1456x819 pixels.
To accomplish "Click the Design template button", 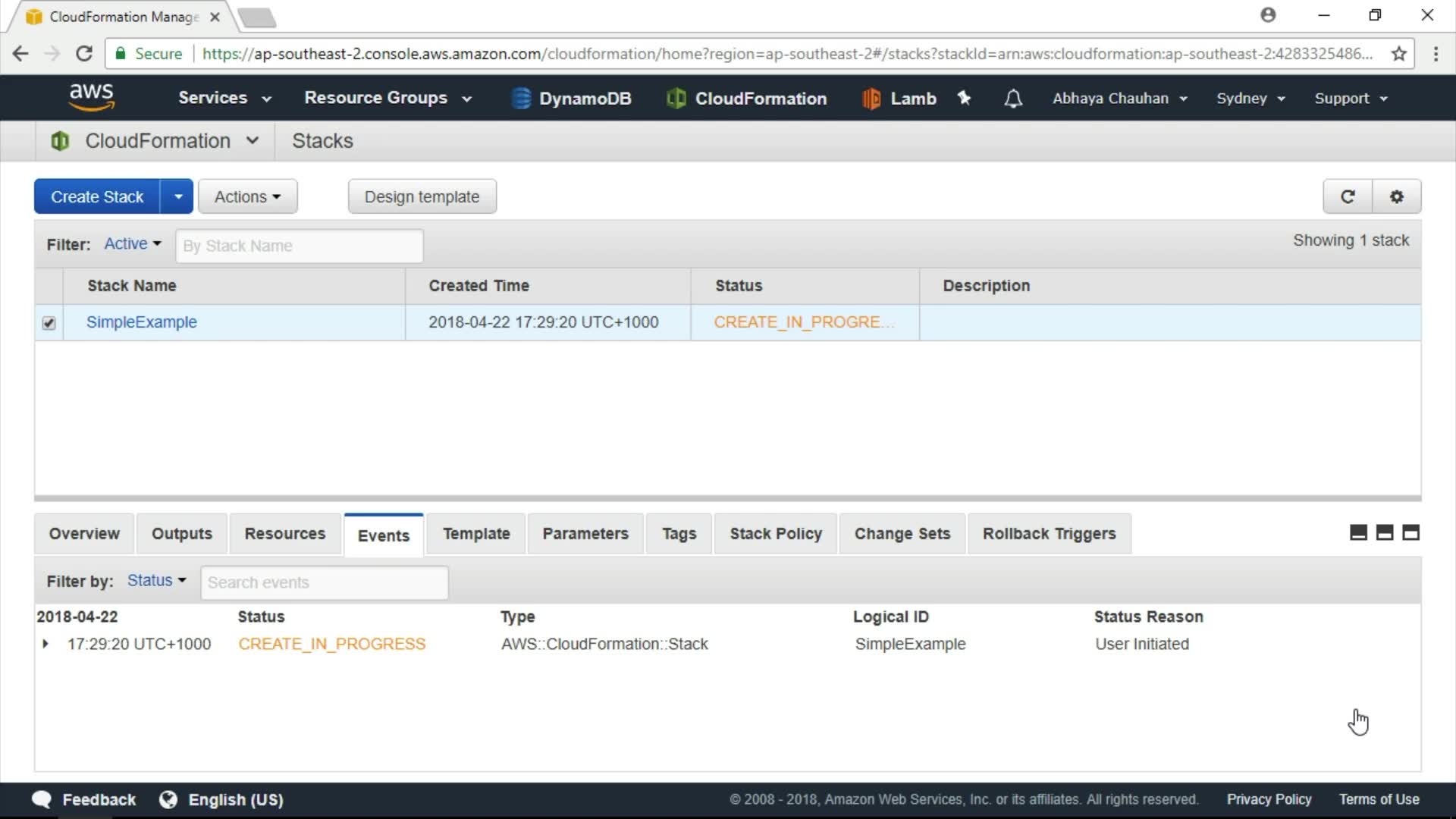I will pos(422,196).
